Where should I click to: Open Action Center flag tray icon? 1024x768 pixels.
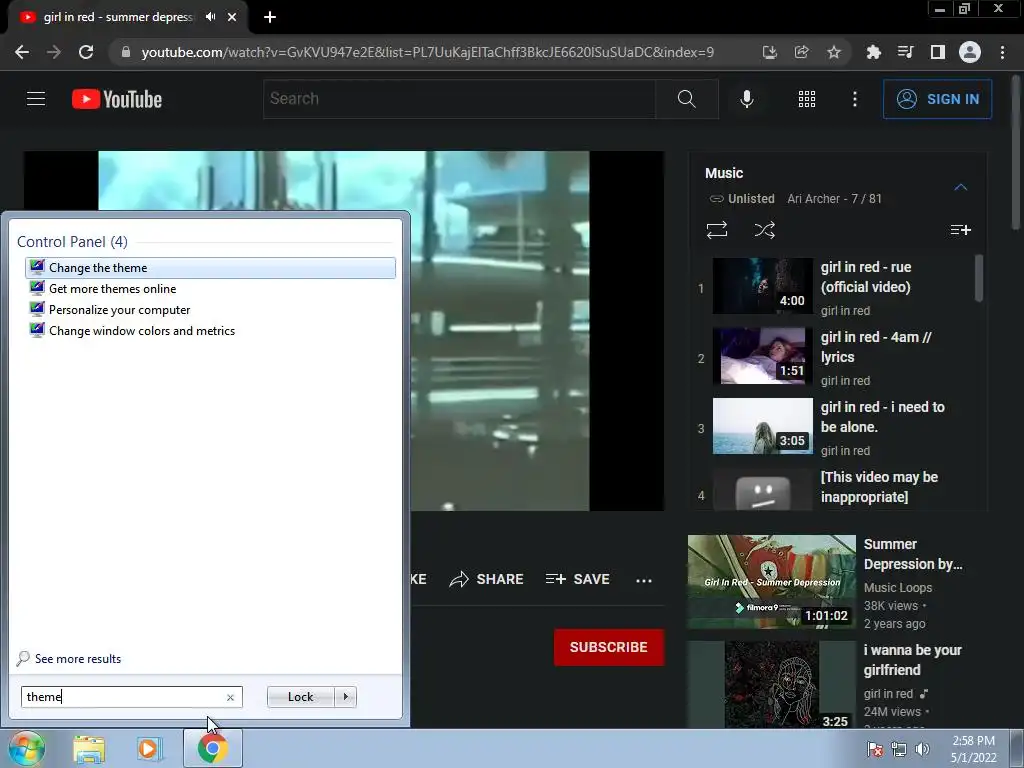click(875, 749)
